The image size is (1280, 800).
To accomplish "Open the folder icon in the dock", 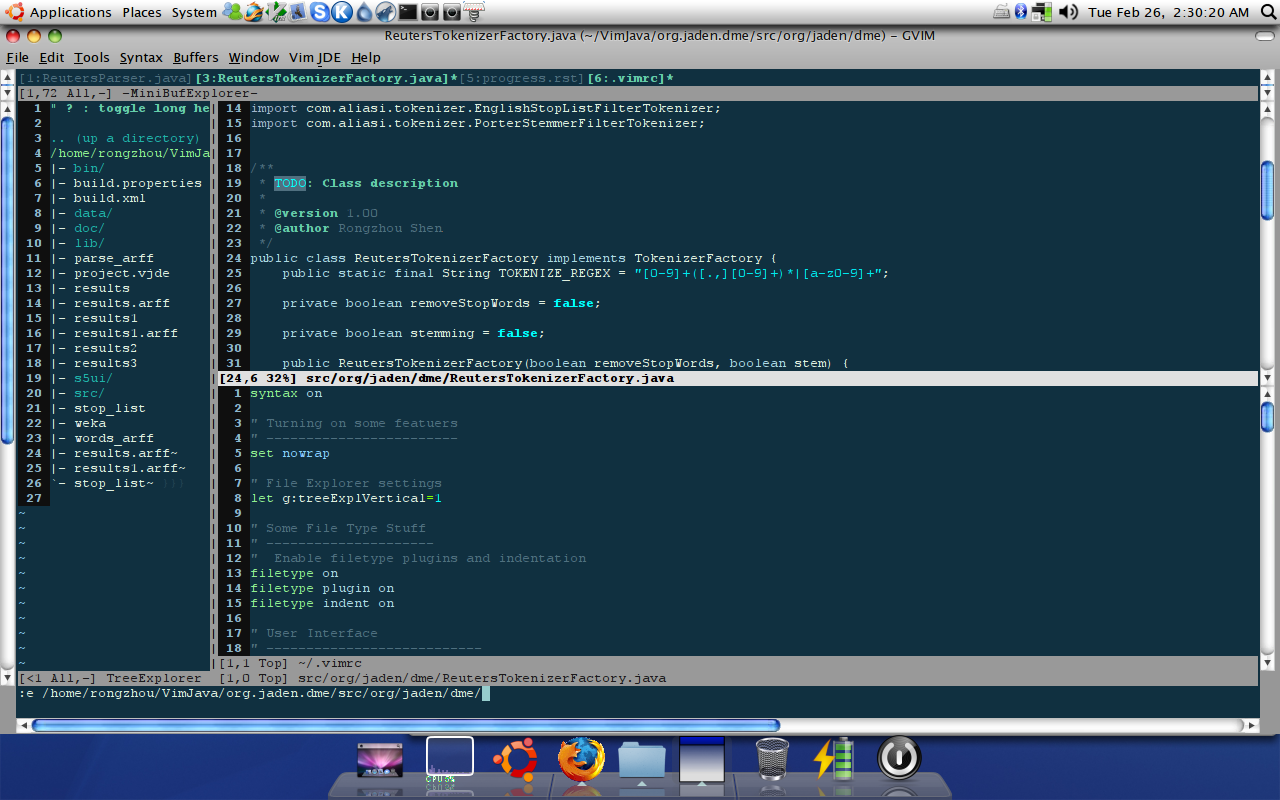I will [642, 759].
